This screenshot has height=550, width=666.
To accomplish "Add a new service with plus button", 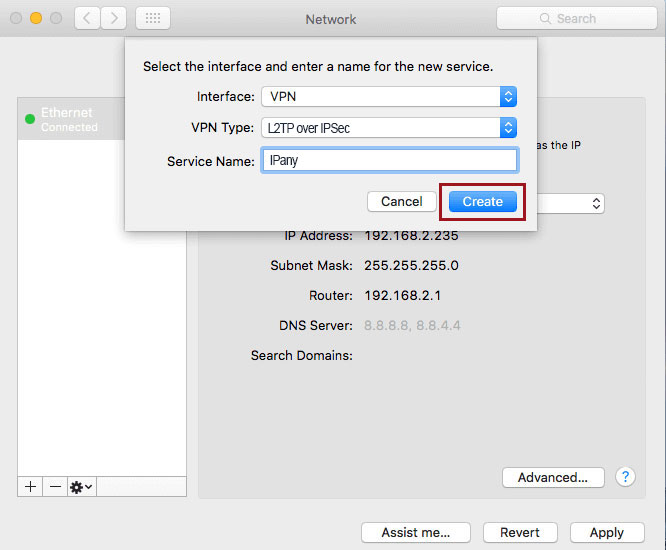I will (30, 486).
